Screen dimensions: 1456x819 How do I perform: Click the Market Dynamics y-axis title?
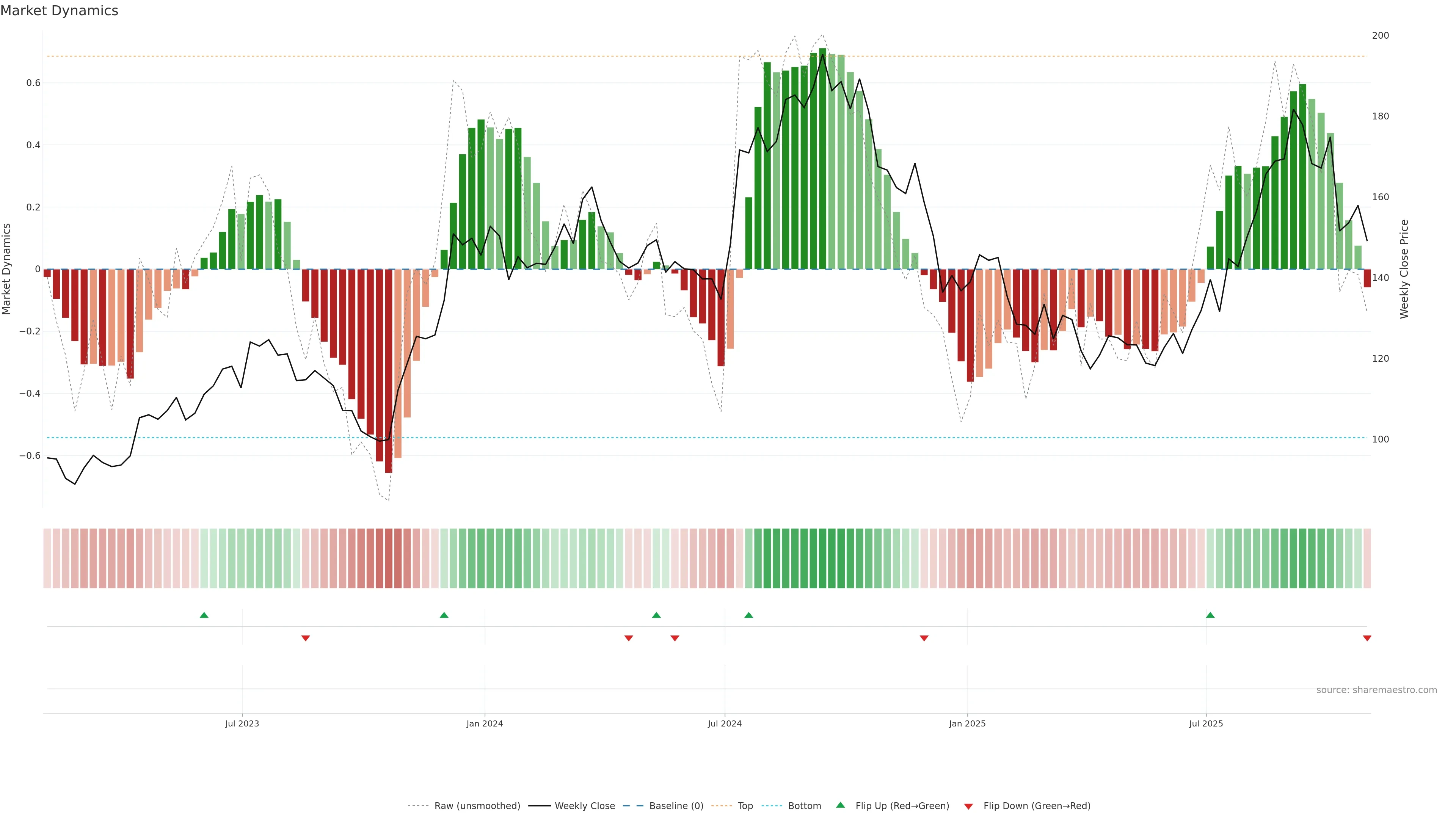[7, 269]
